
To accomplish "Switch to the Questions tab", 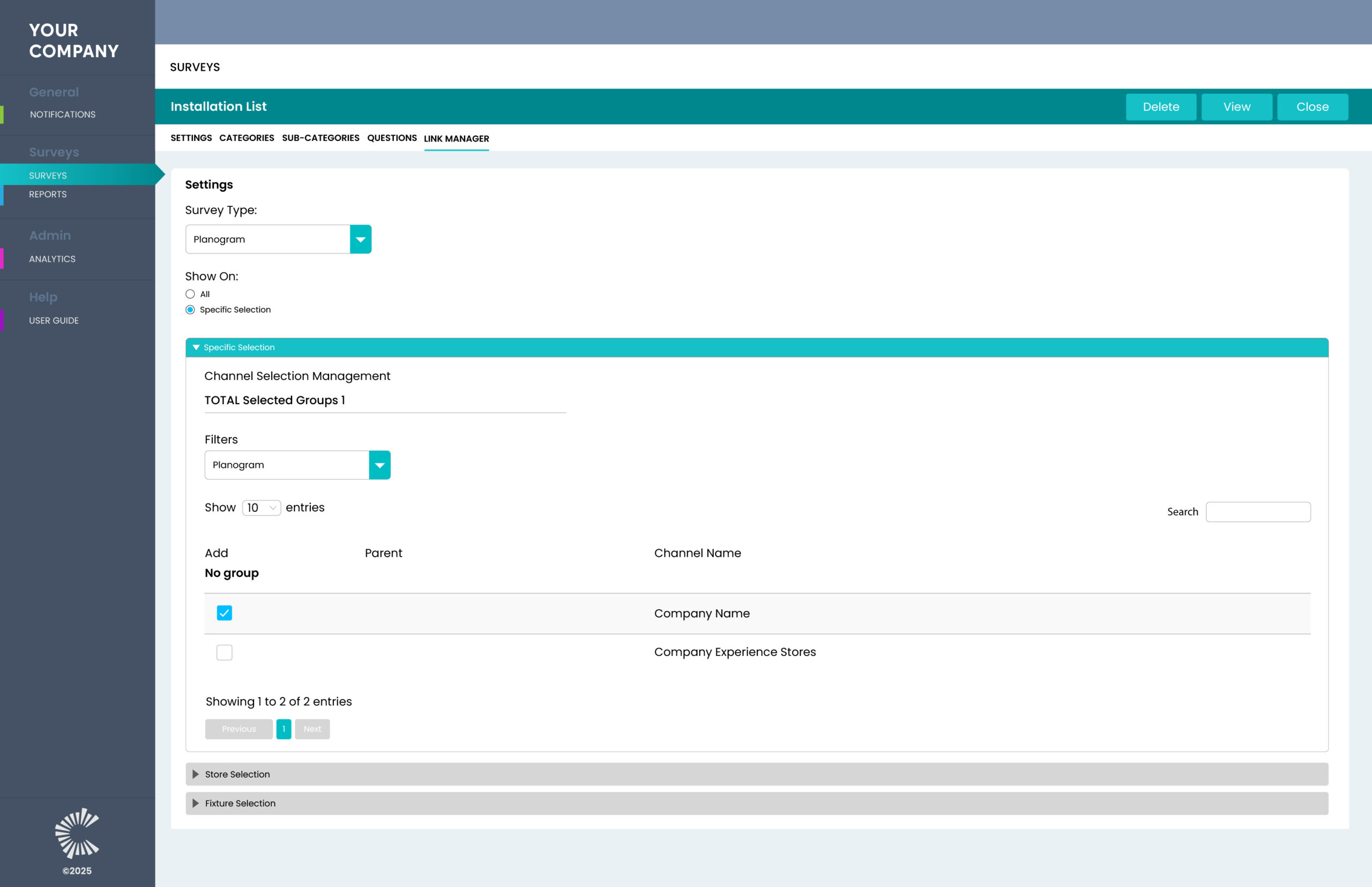I will coord(392,138).
